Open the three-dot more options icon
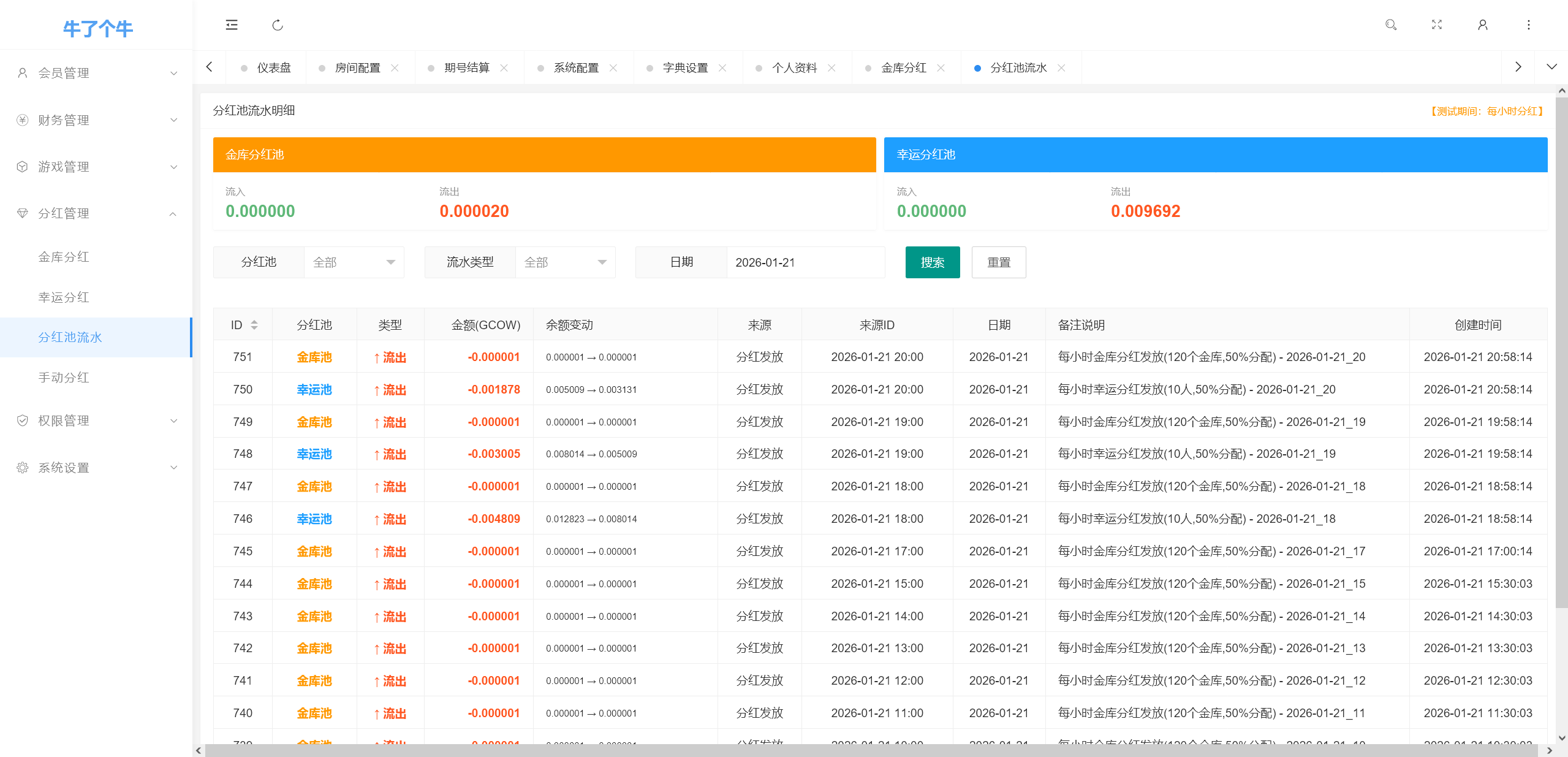 1528,25
